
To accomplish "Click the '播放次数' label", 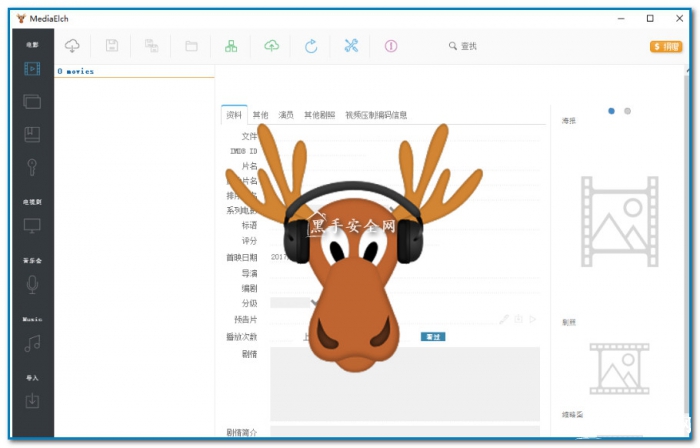I will coord(242,337).
